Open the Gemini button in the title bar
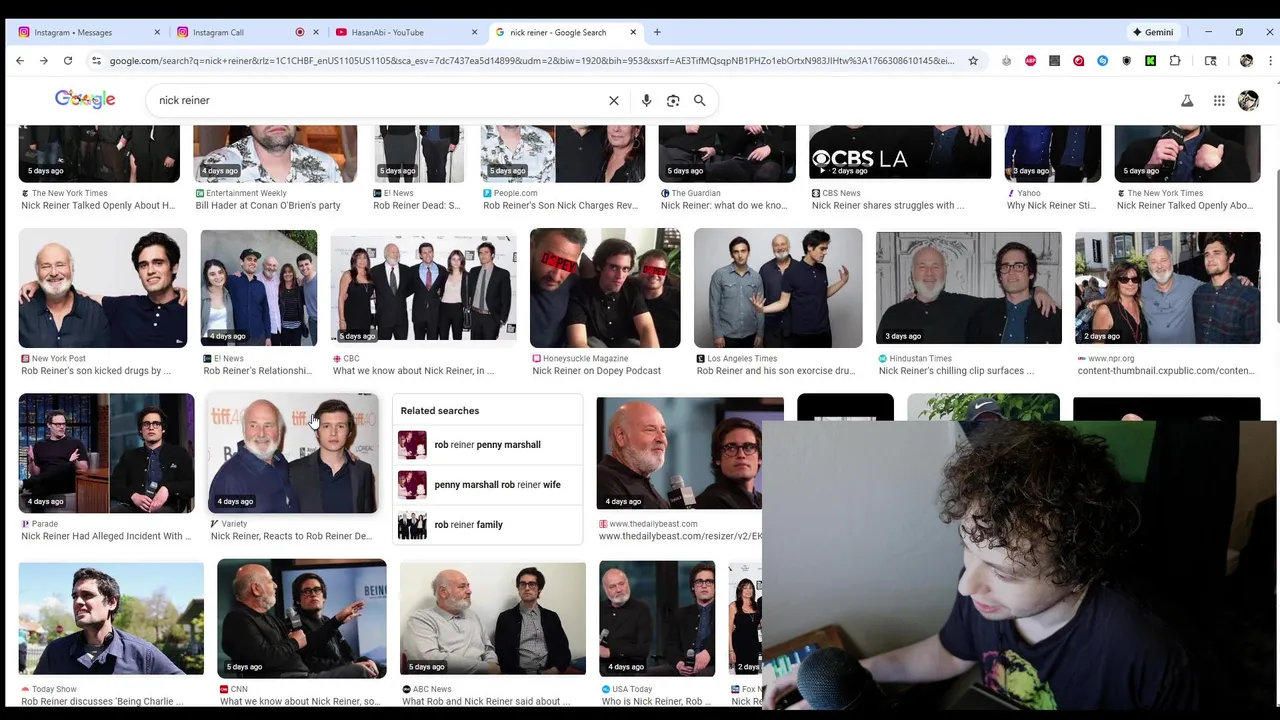 coord(1153,32)
